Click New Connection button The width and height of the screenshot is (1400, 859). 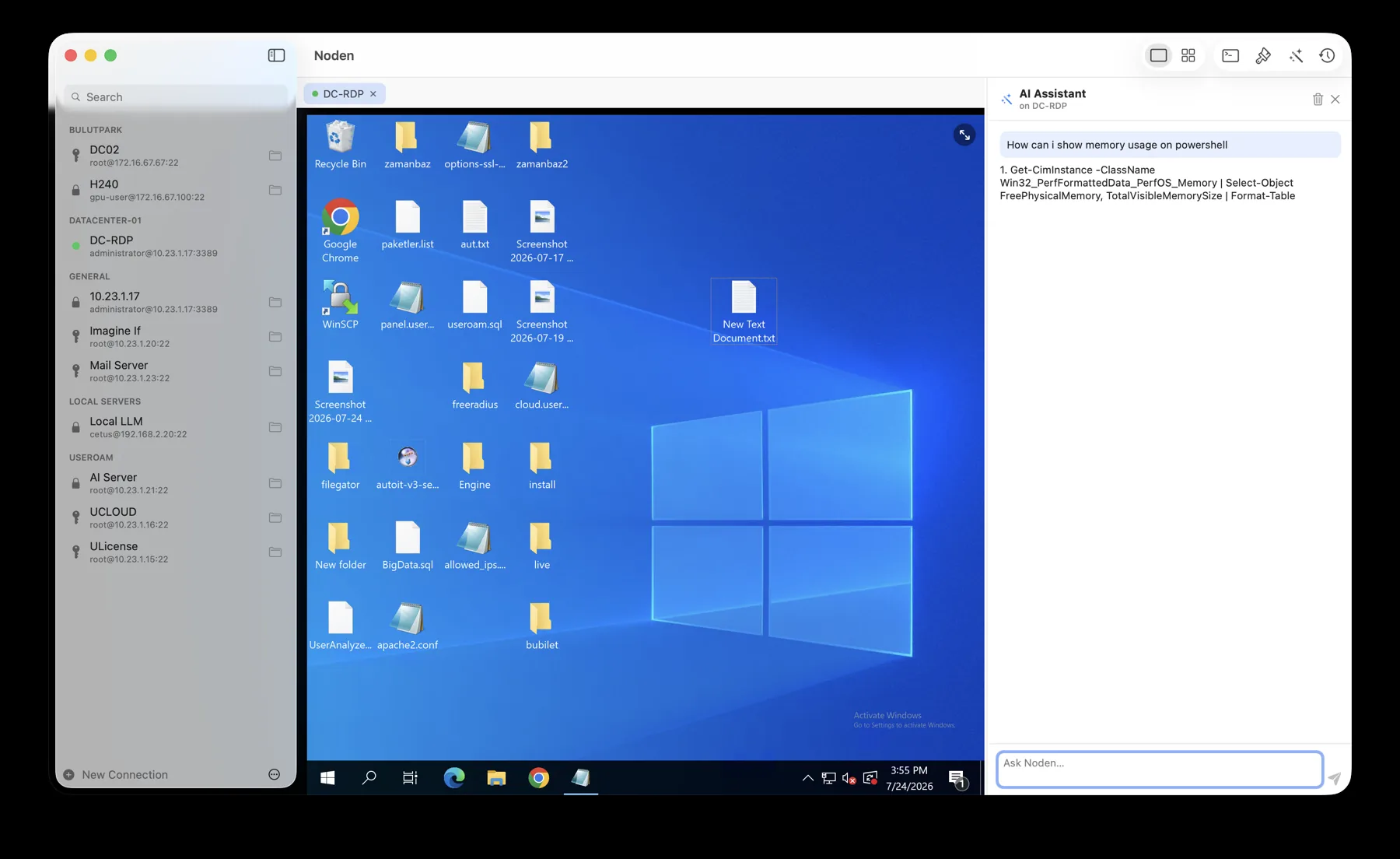(116, 774)
